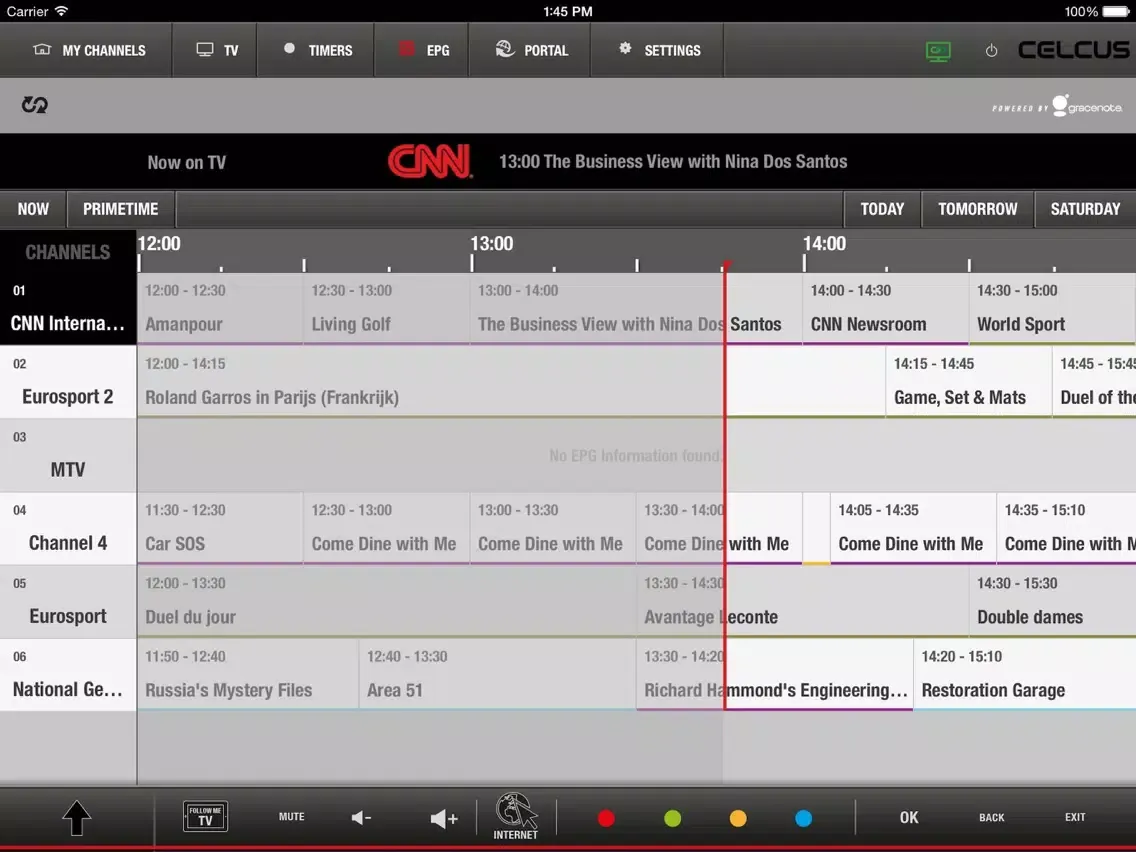Open the Internet browser icon
Screen dimensions: 1136x852
point(516,816)
